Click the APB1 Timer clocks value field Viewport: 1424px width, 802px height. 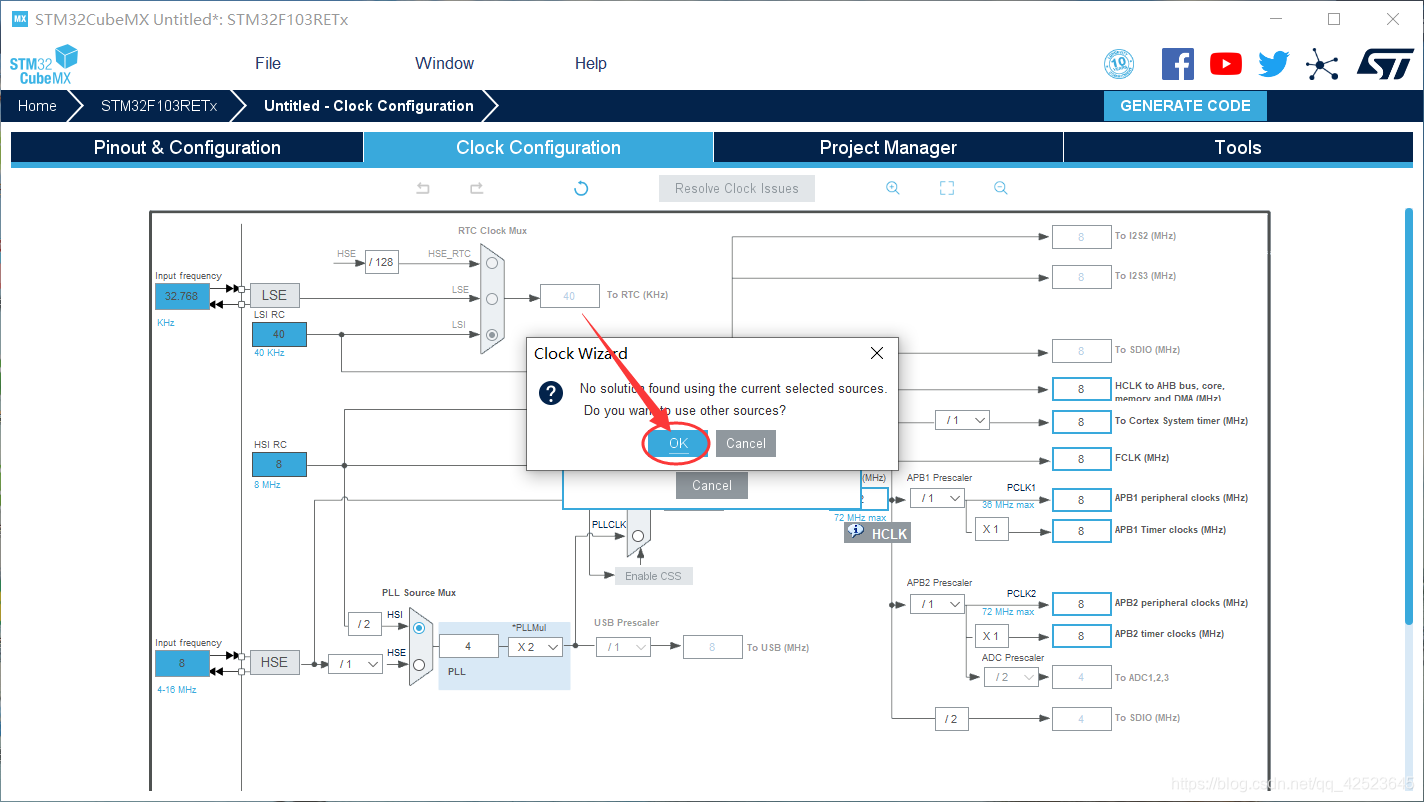(1081, 531)
